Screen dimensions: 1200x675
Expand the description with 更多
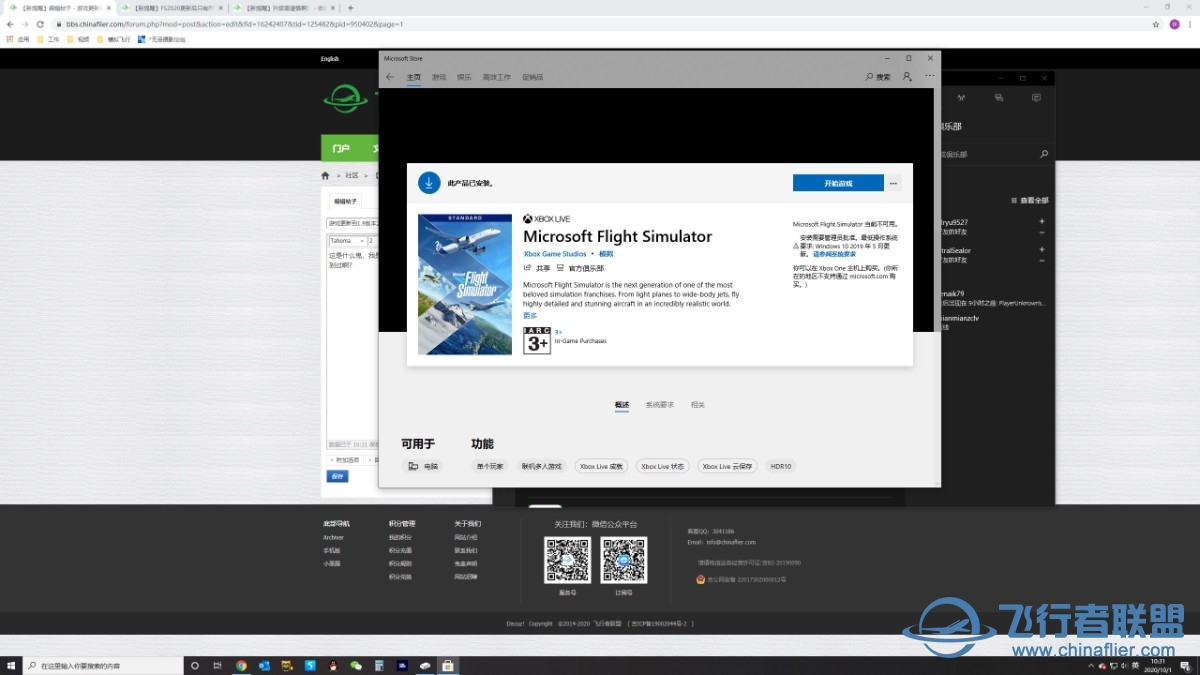[x=530, y=315]
